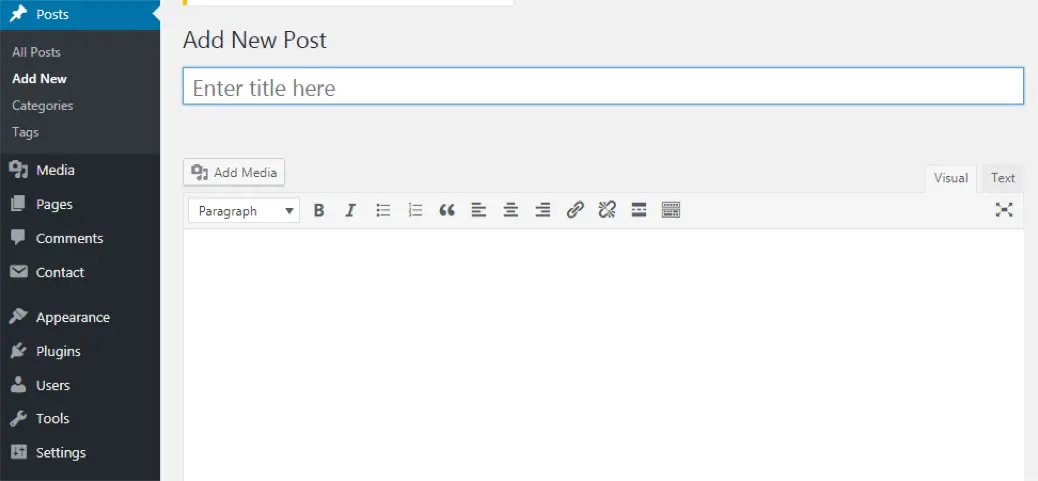Insert a bulleted list
The width and height of the screenshot is (1038, 481).
pyautogui.click(x=383, y=210)
